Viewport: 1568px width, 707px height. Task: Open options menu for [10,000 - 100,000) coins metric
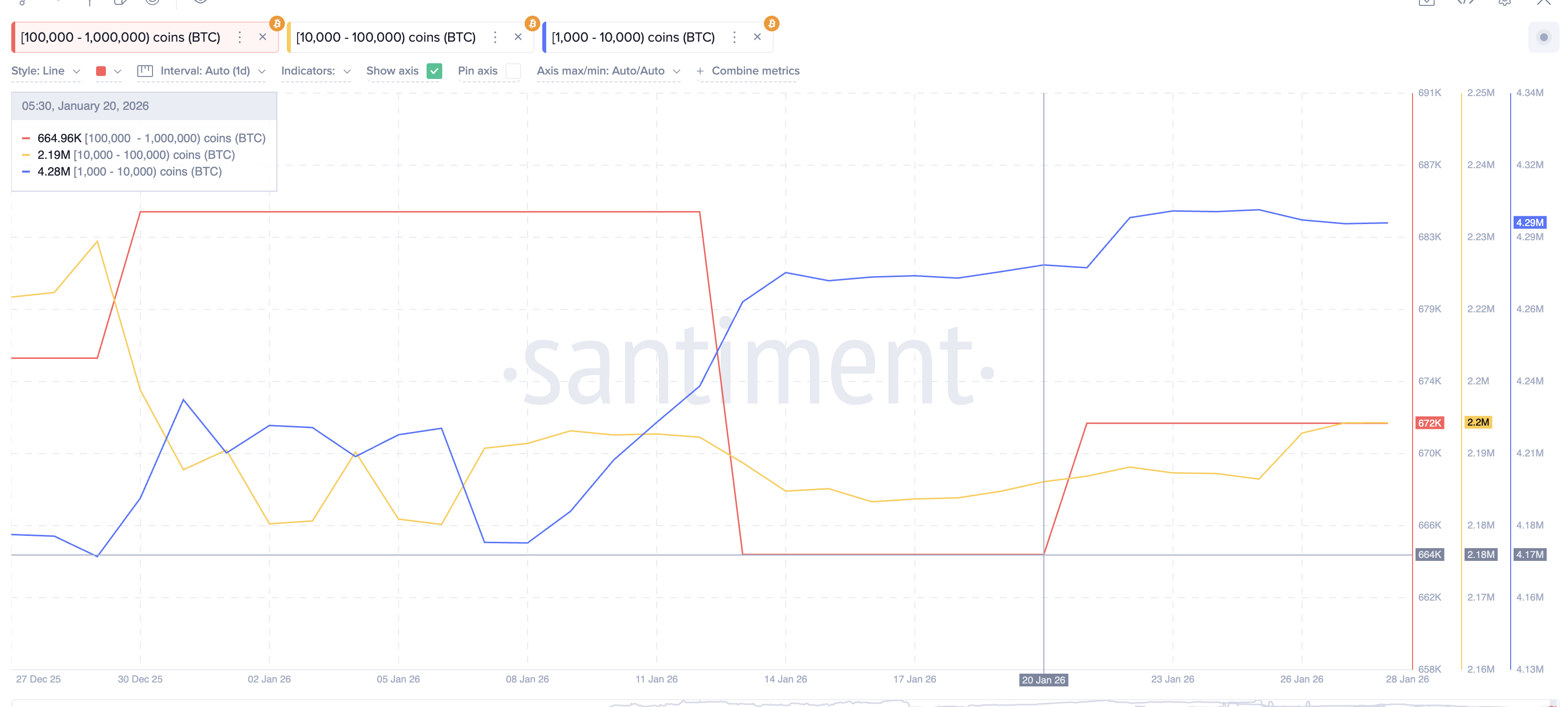(x=495, y=37)
